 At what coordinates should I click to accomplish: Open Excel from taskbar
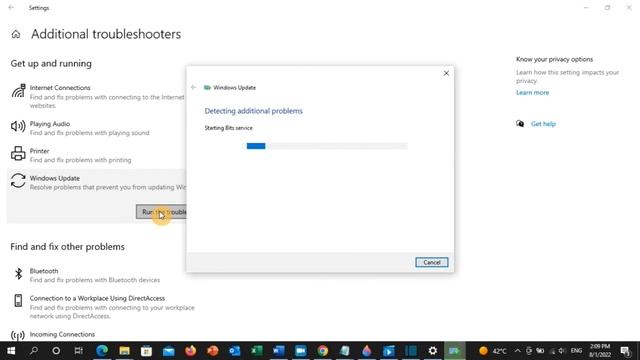pos(256,351)
